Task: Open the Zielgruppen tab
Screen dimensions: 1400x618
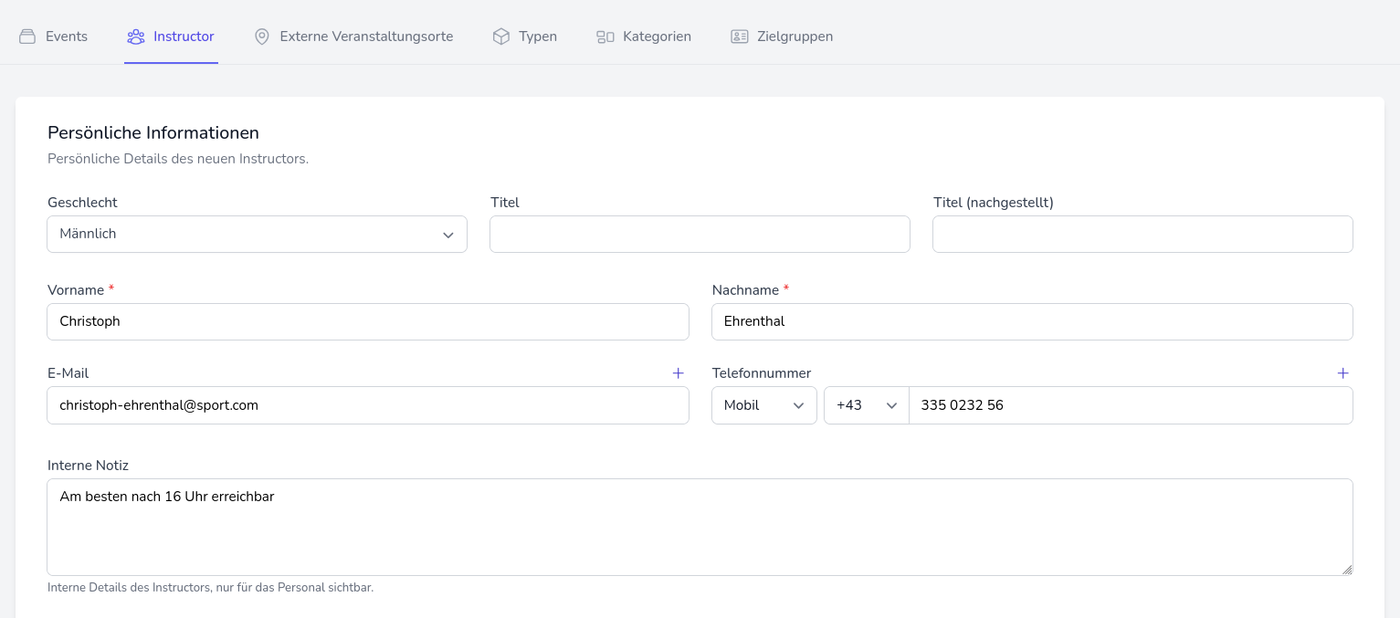Action: coord(795,37)
